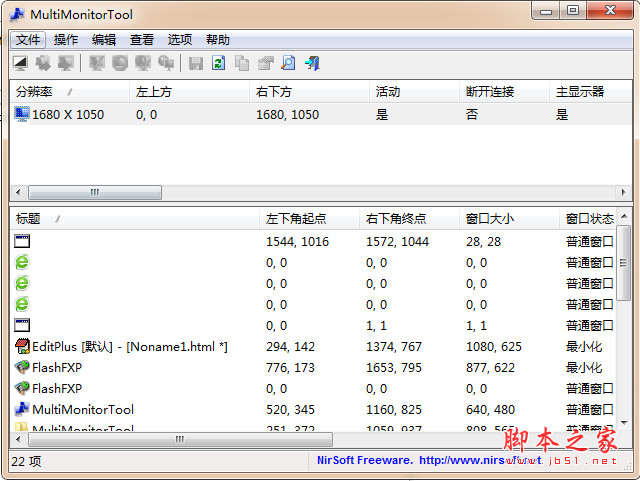Sort by the 主显示器 column header
640x481 pixels.
click(590, 91)
